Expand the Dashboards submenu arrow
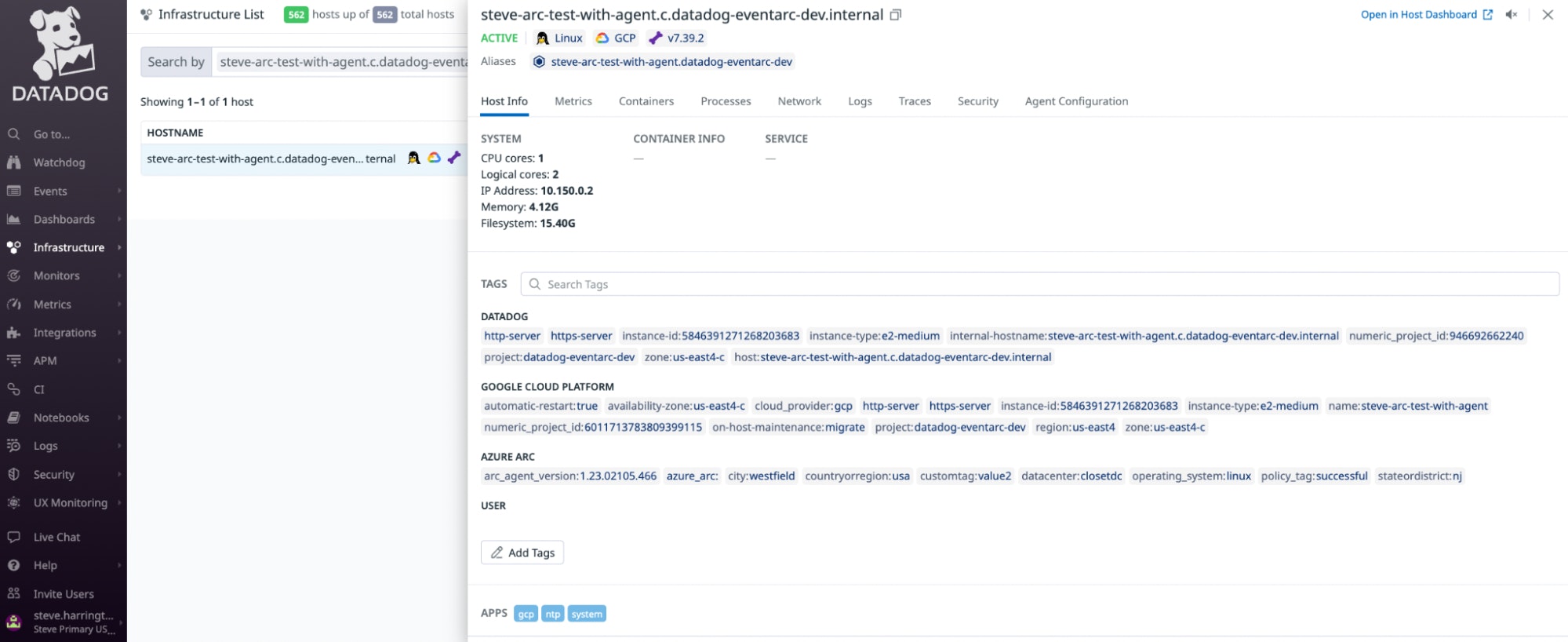 (119, 220)
